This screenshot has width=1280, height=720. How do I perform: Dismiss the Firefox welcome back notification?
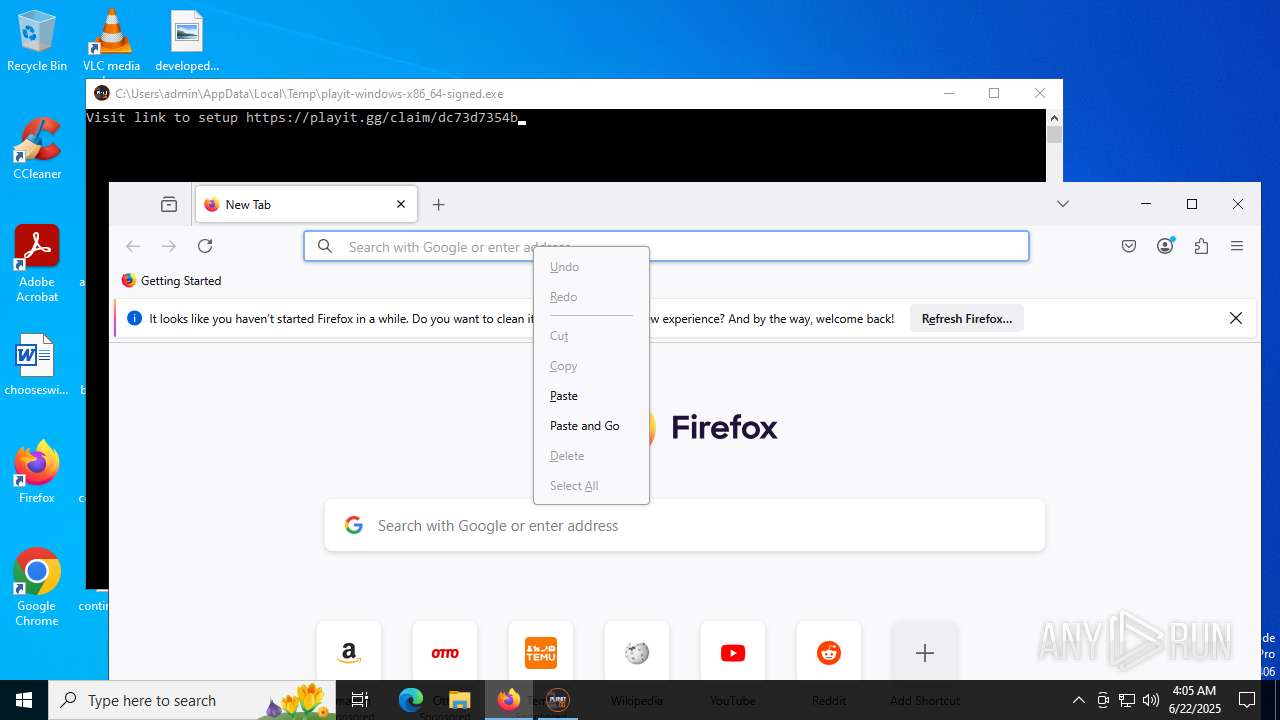click(1236, 318)
